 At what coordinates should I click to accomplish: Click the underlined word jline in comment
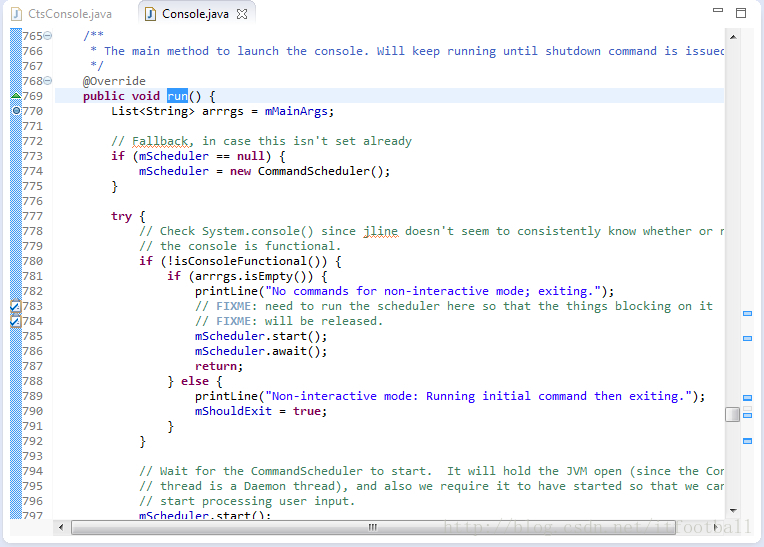click(x=381, y=231)
